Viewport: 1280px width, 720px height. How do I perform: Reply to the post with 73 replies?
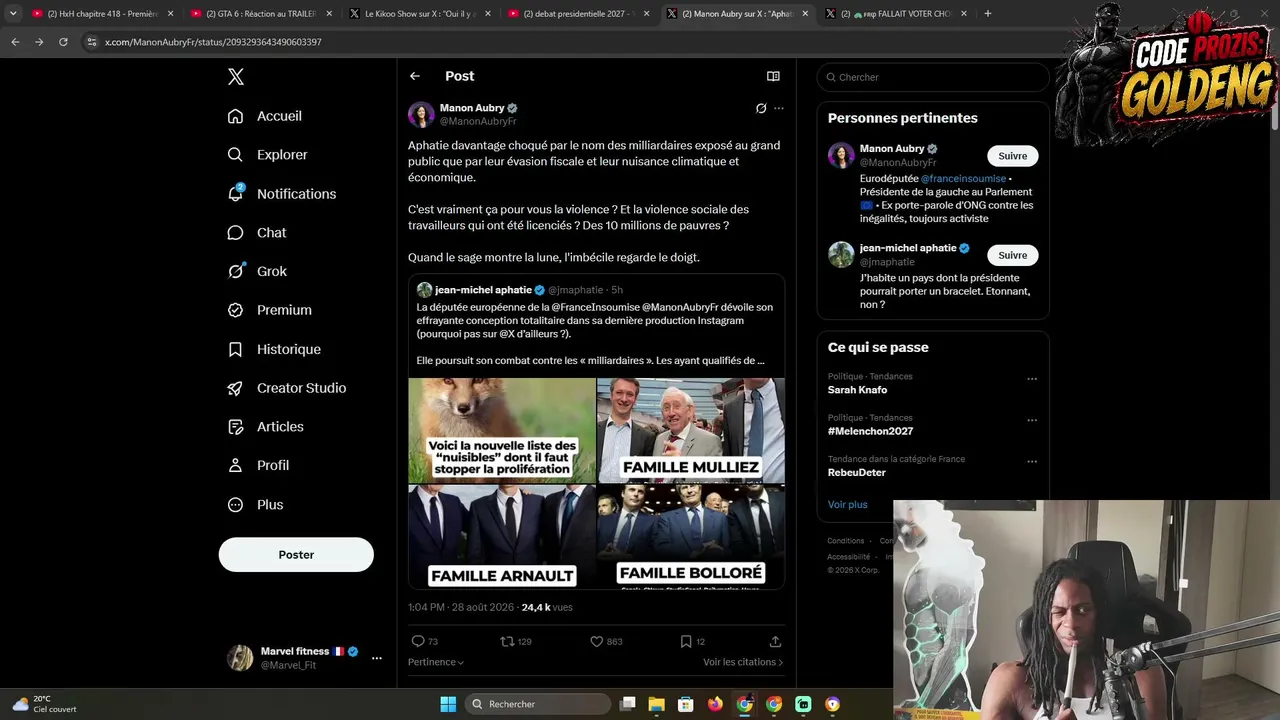[x=418, y=641]
